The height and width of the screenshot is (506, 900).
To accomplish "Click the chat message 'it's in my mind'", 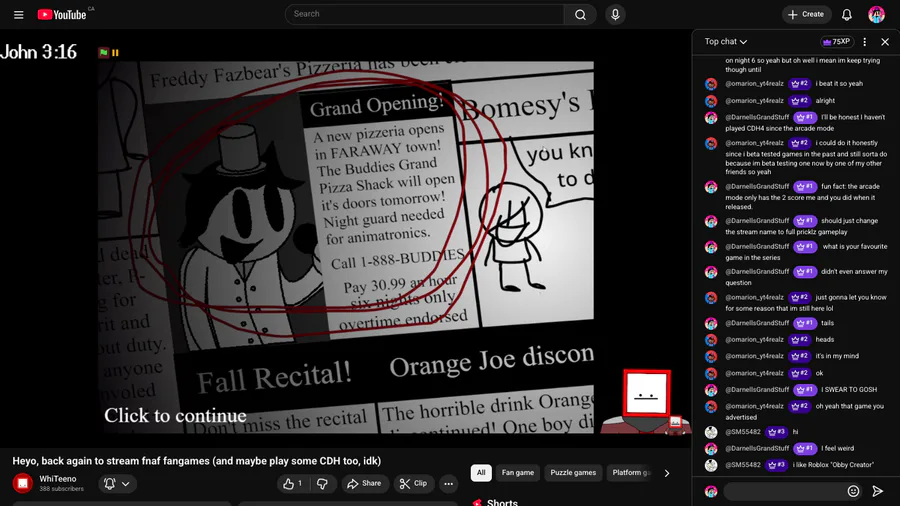I will (x=837, y=356).
